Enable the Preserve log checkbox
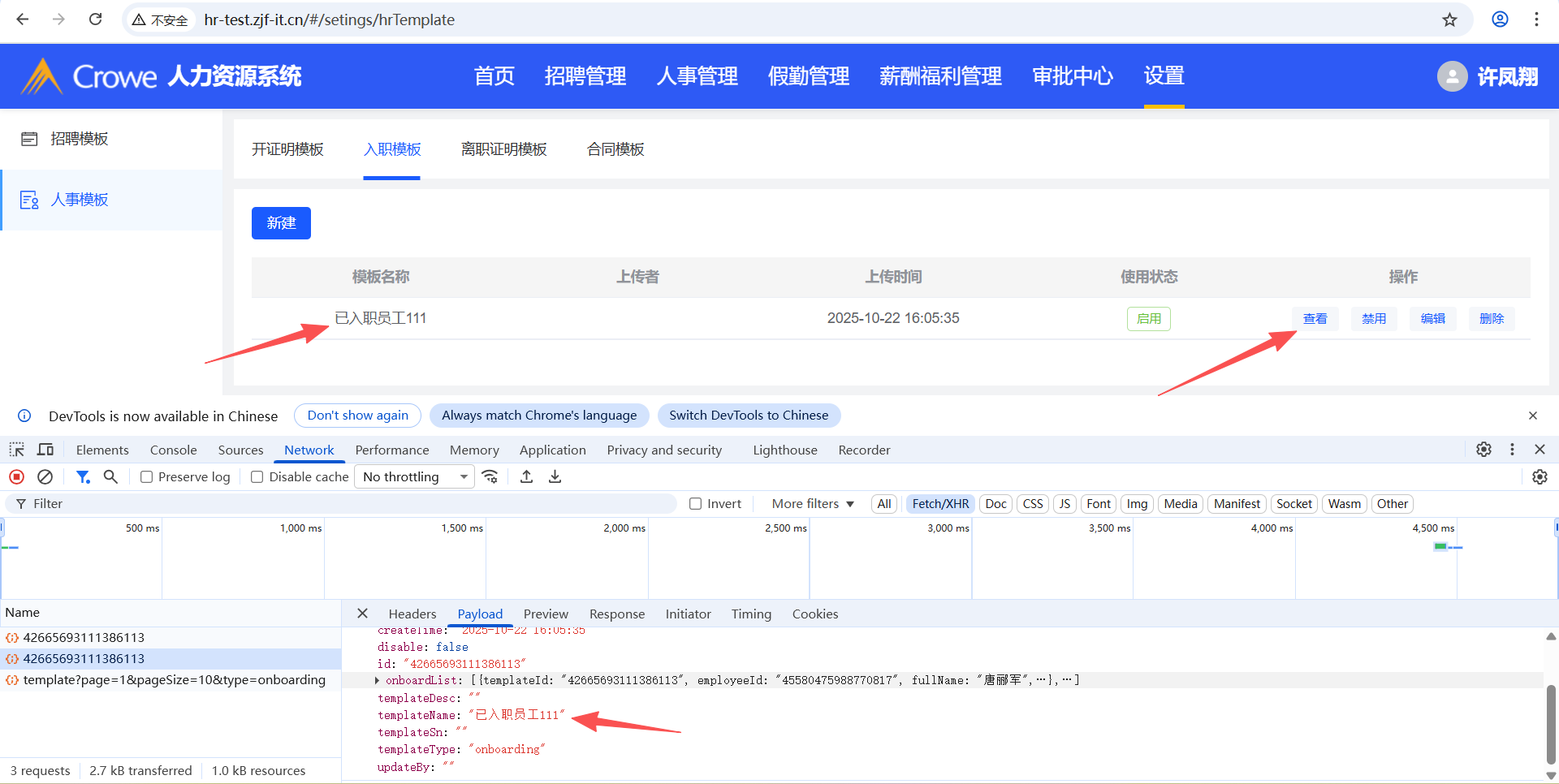Screen dimensions: 1559x784 point(147,477)
